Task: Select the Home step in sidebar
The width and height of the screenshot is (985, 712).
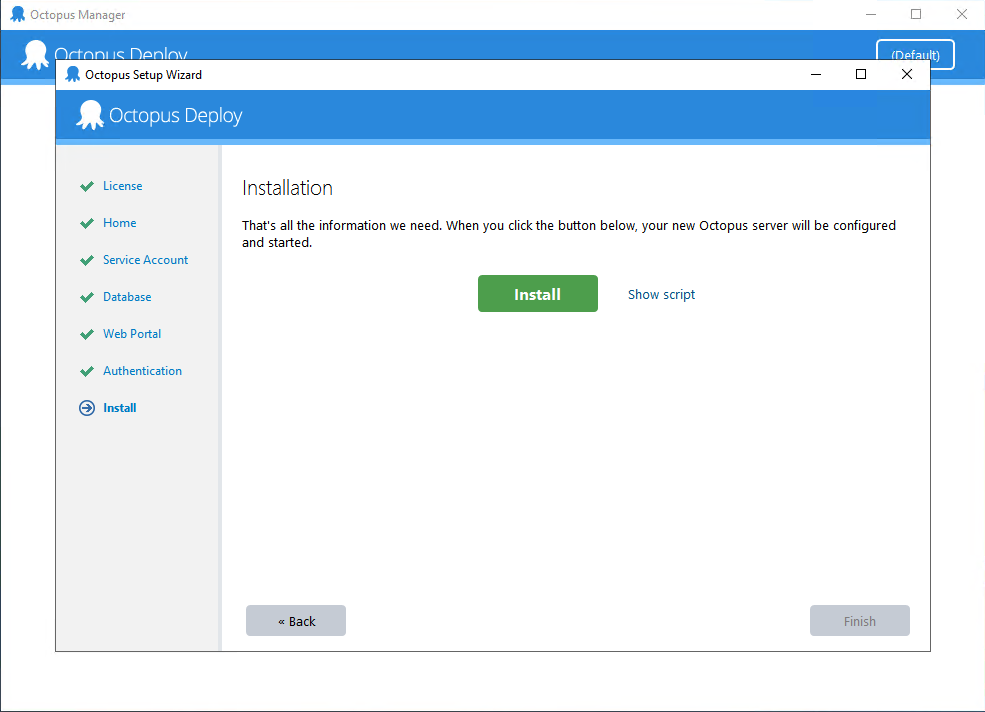Action: [119, 223]
